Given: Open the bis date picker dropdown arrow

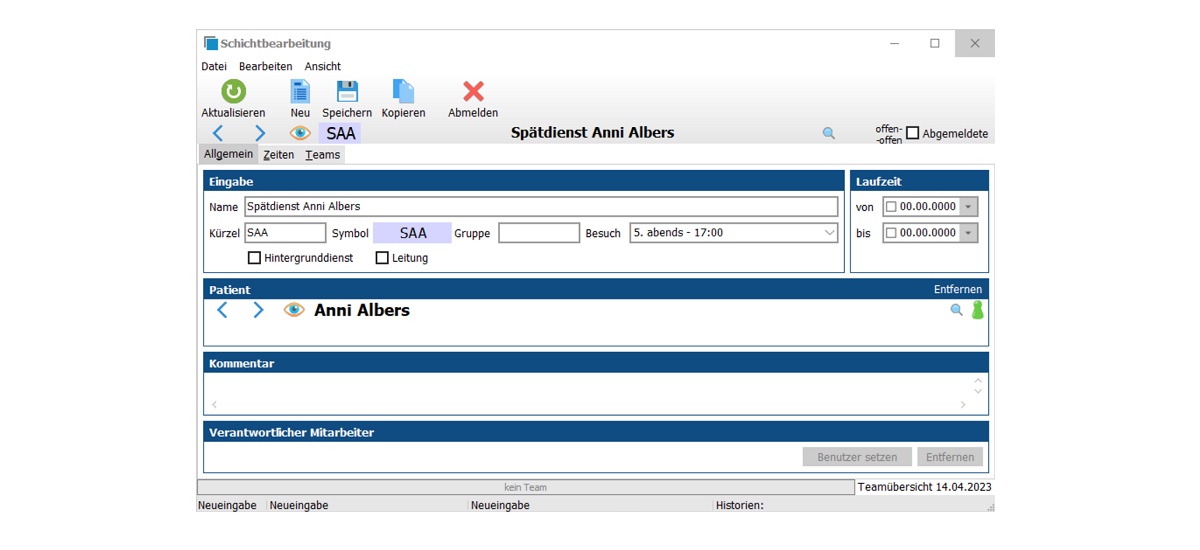Looking at the screenshot, I should pos(968,233).
